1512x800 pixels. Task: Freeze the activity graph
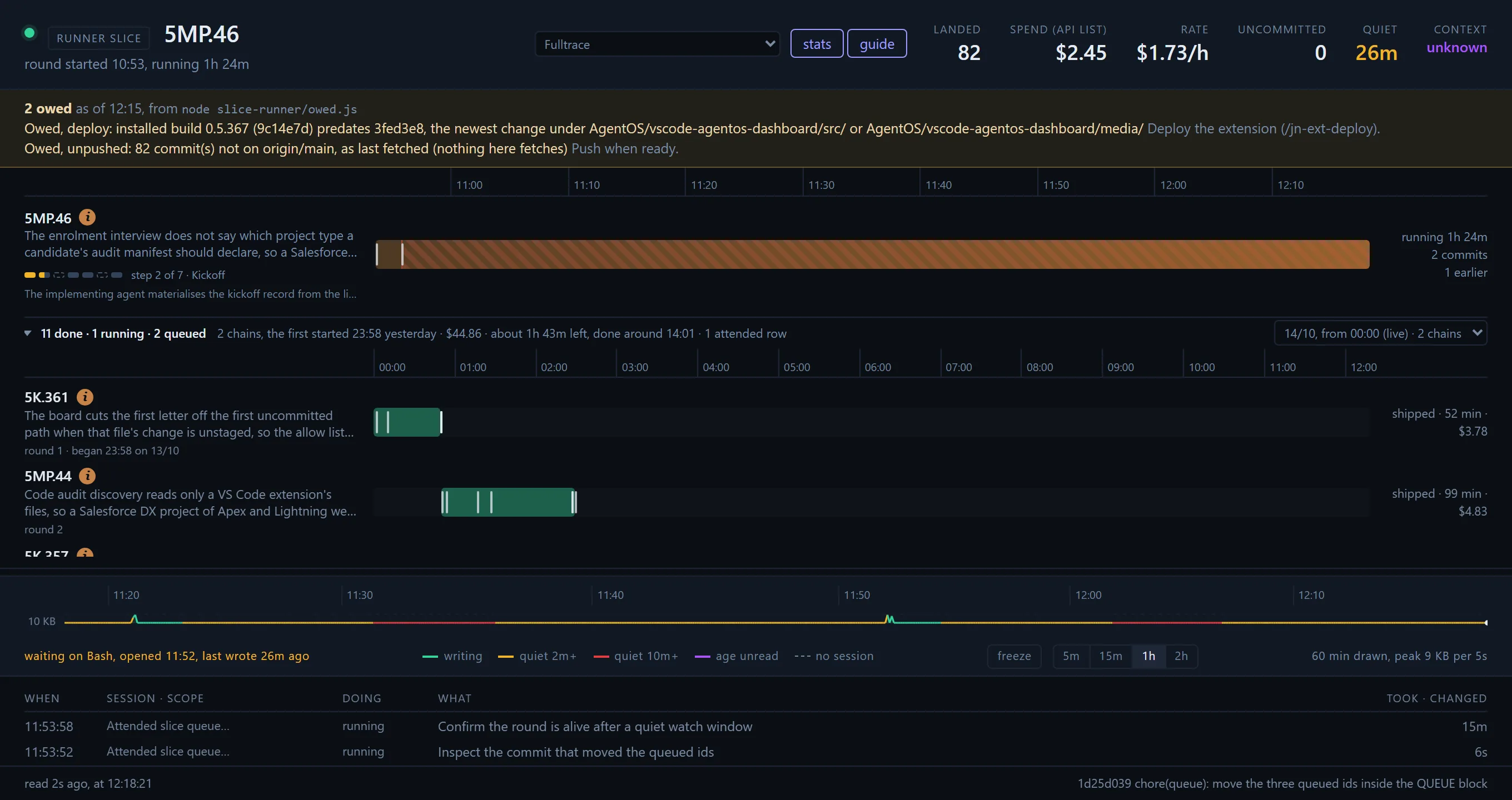1014,656
